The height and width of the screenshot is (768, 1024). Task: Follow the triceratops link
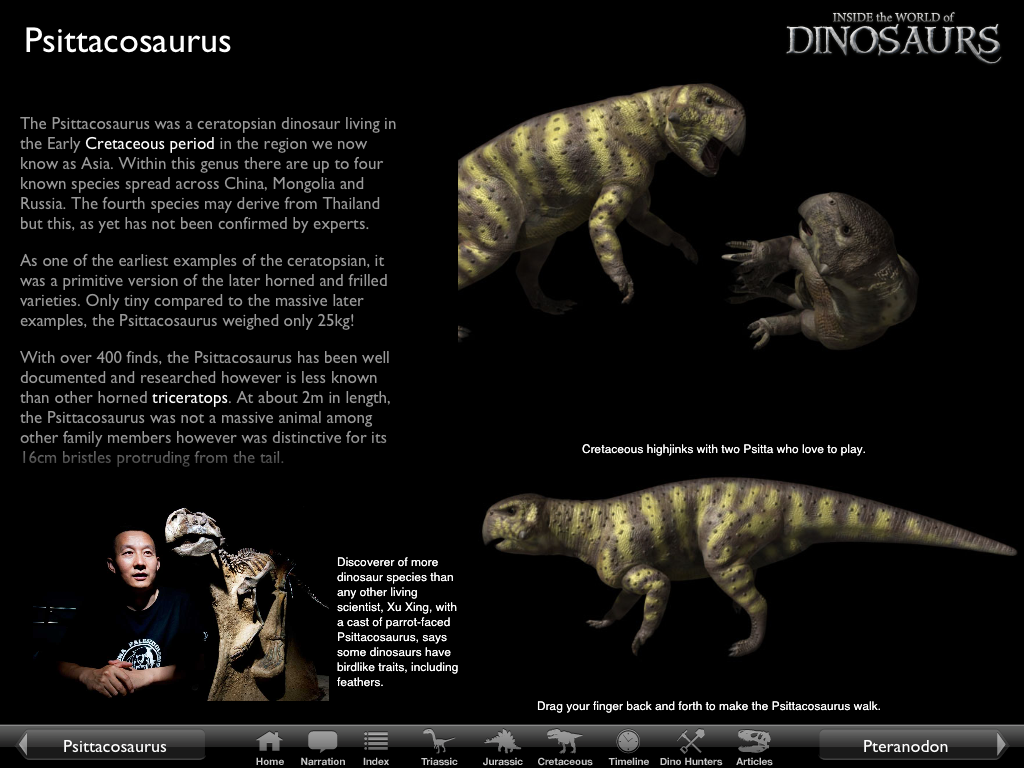pos(189,398)
